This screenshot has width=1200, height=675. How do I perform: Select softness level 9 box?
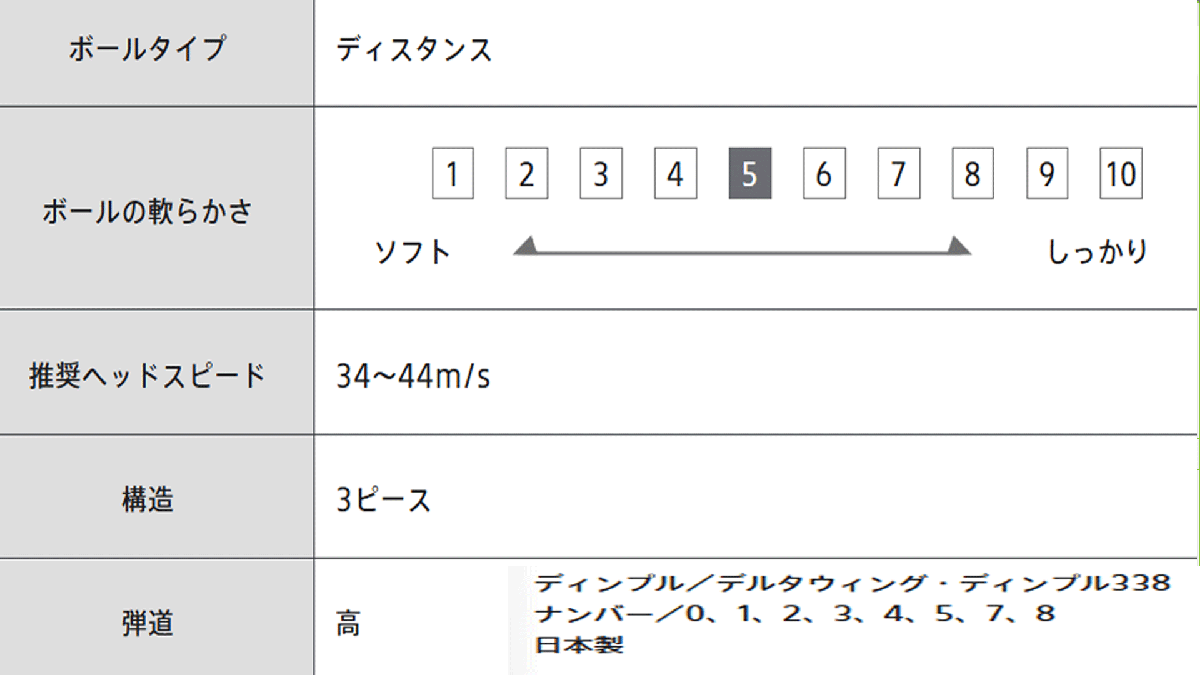pos(1047,175)
